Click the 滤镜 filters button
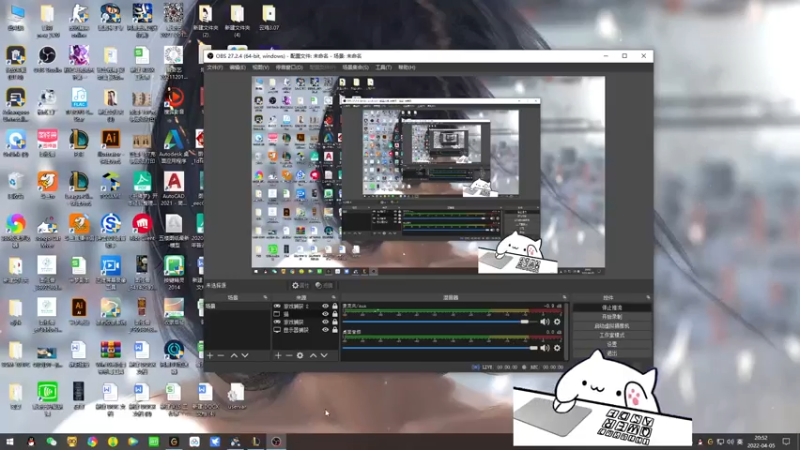 [x=324, y=286]
